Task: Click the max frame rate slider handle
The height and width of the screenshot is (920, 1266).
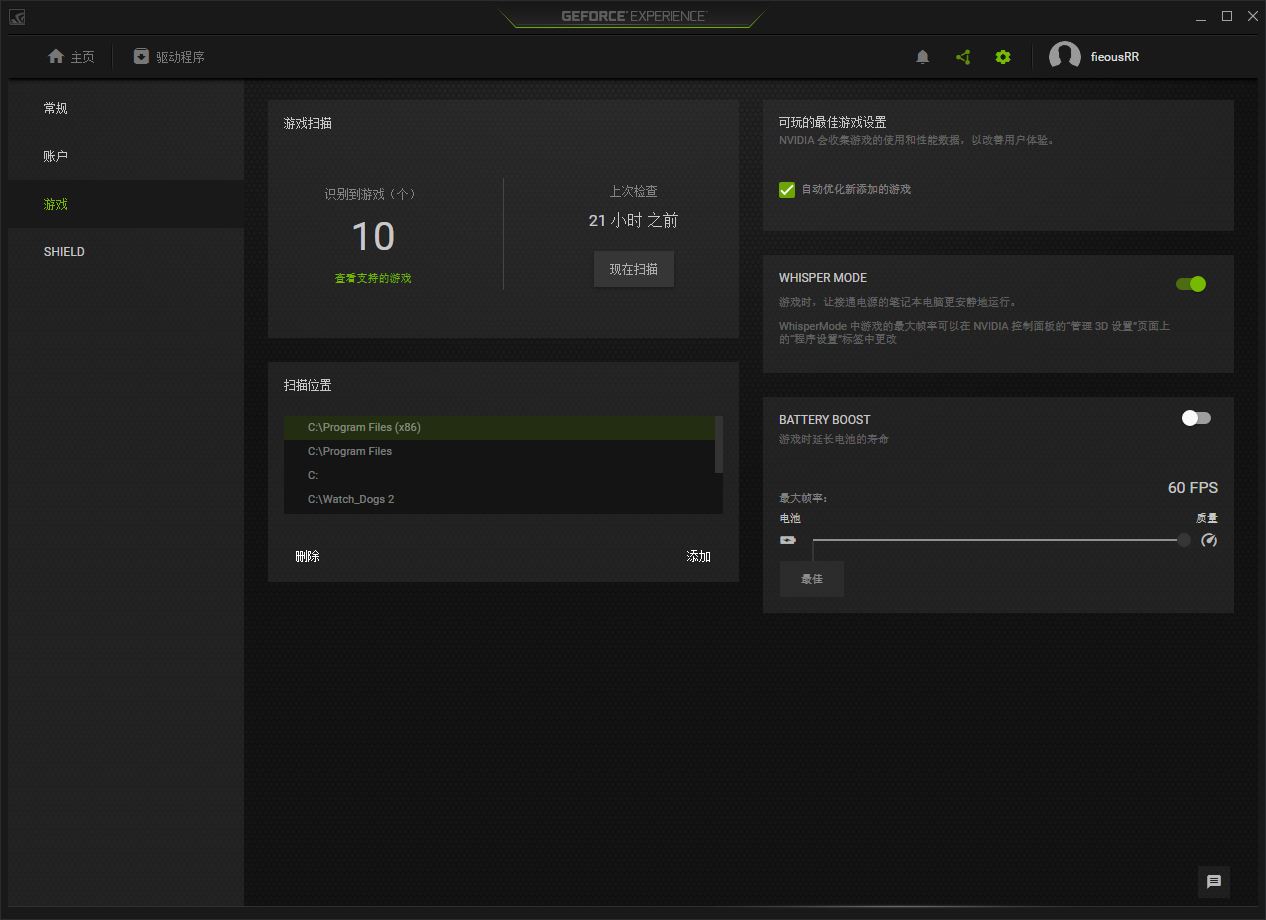Action: (1184, 540)
